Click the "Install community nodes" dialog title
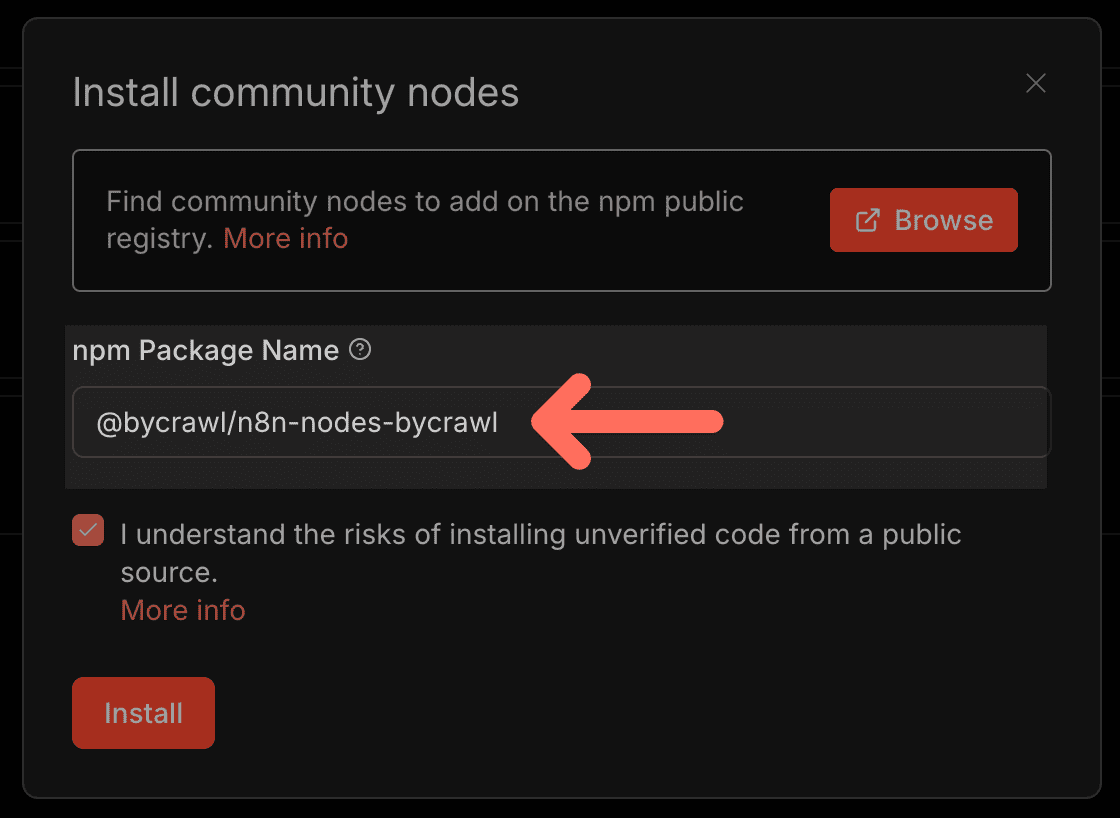The height and width of the screenshot is (818, 1120). point(296,93)
